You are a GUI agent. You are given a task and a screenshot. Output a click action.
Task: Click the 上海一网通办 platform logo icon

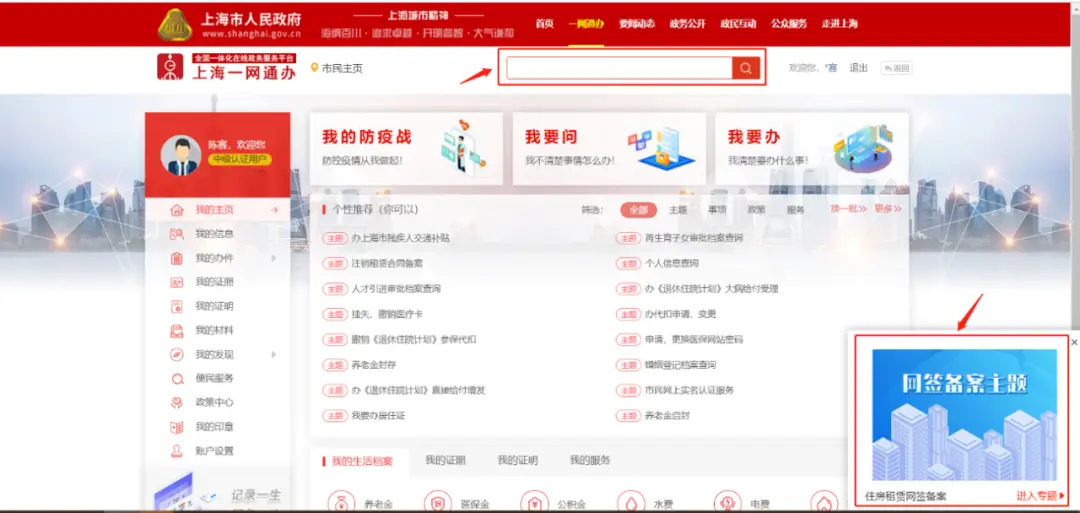point(170,67)
